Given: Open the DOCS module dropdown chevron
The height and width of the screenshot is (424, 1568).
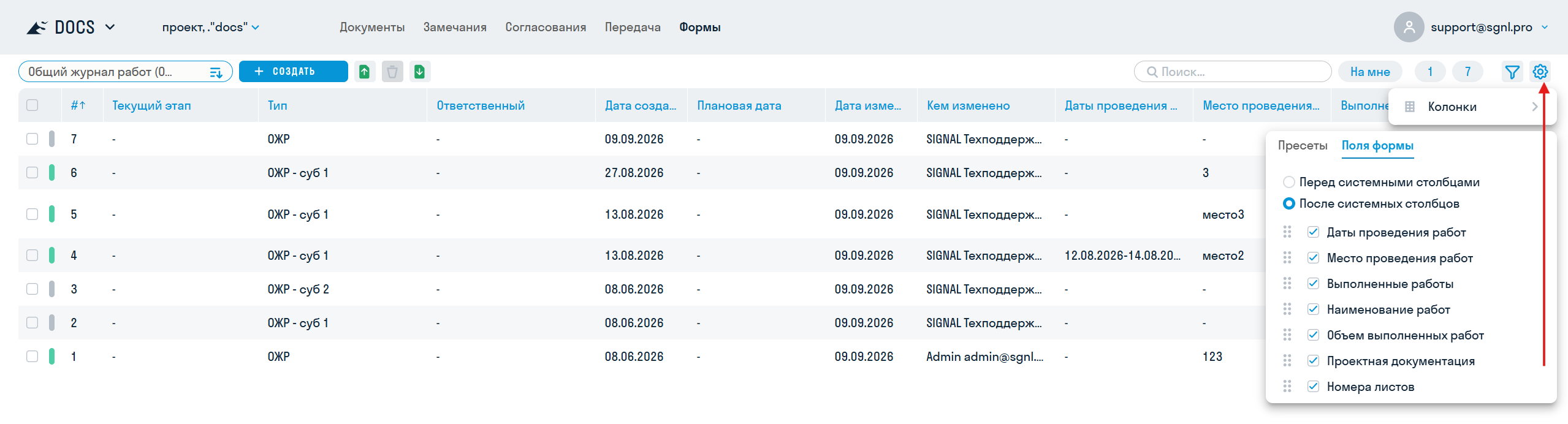Looking at the screenshot, I should pos(110,28).
